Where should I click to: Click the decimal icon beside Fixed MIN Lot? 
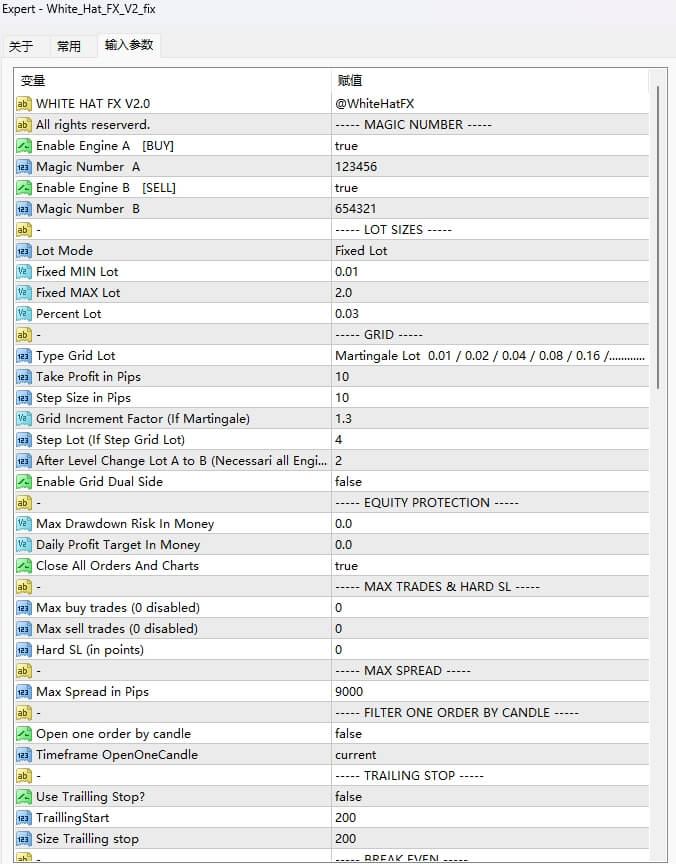click(24, 272)
